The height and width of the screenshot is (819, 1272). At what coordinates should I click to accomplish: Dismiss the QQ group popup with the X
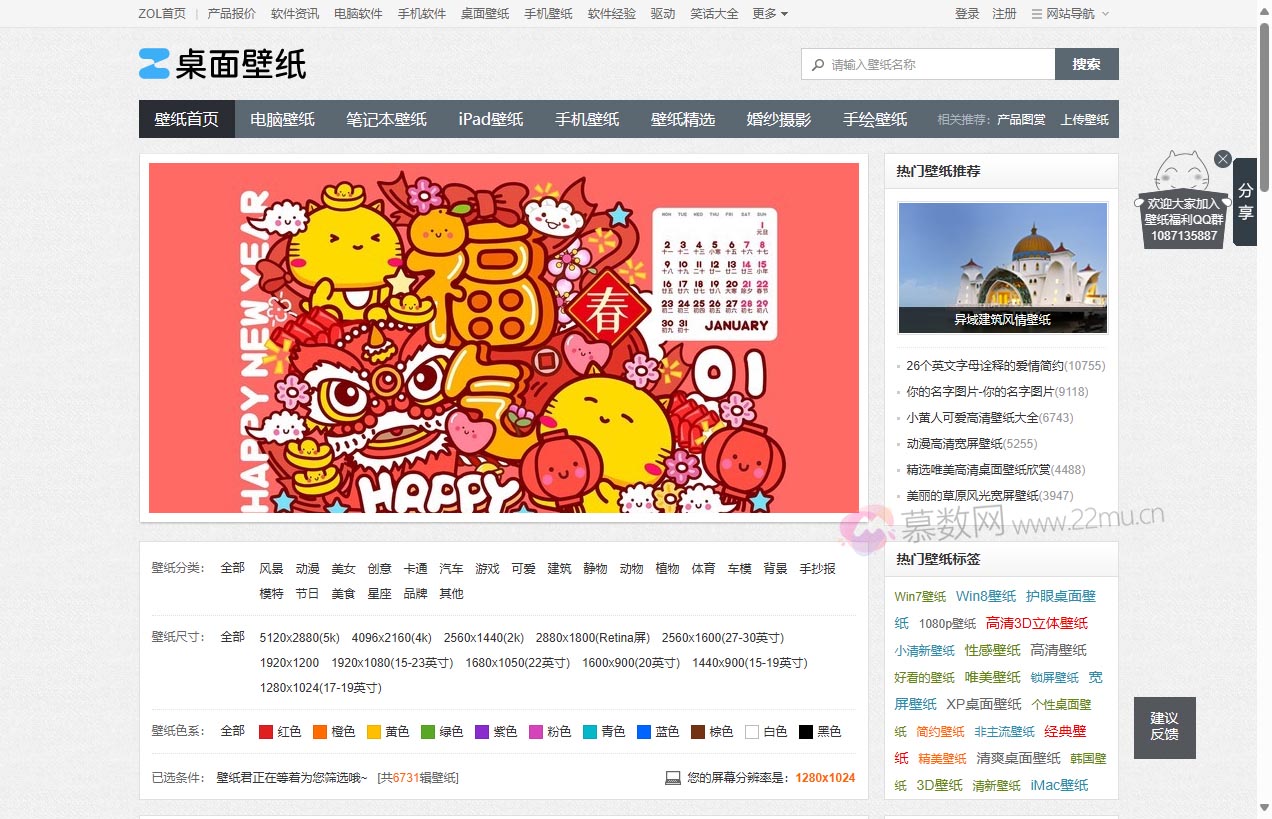1222,159
